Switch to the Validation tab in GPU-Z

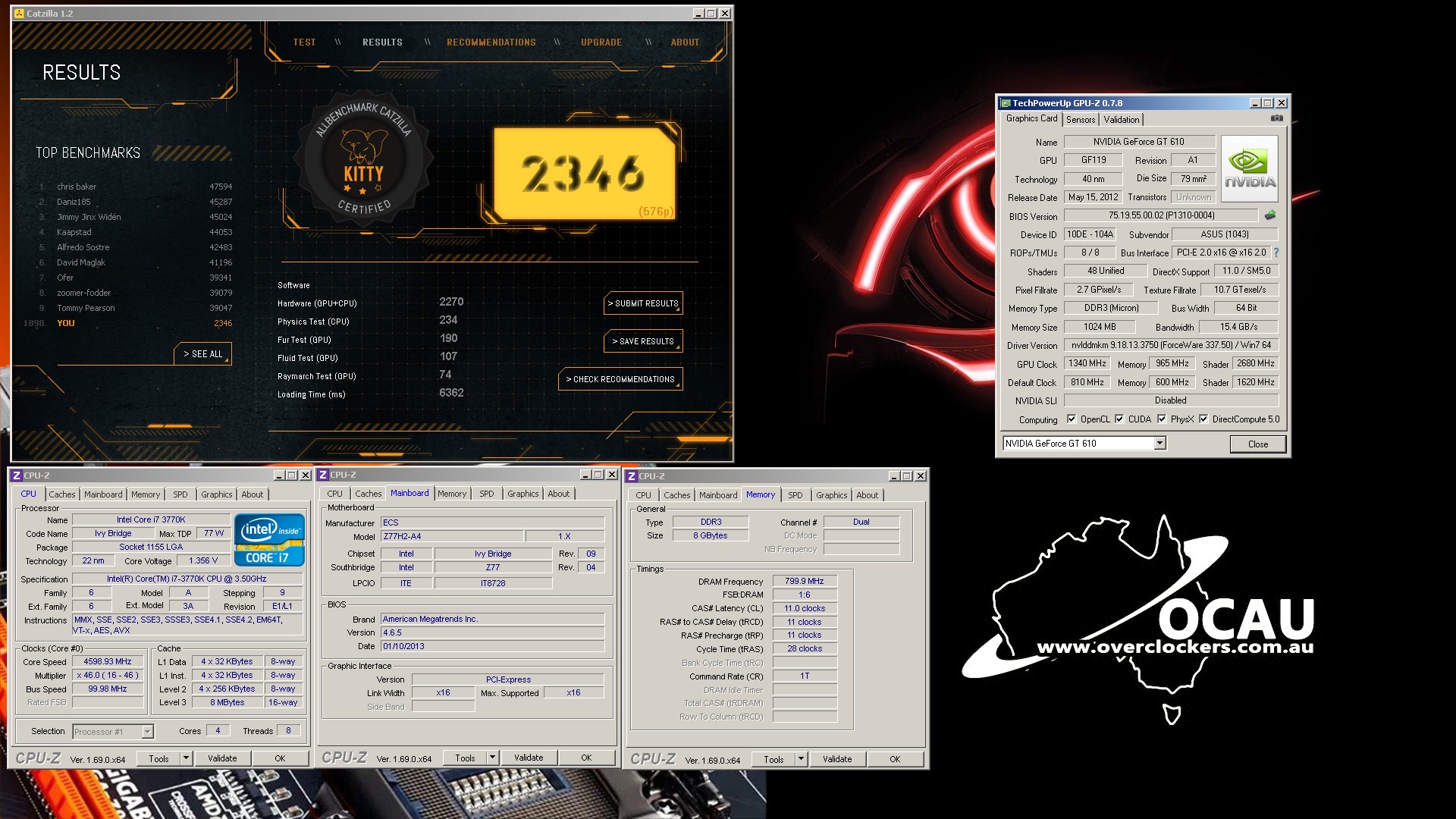point(1121,120)
